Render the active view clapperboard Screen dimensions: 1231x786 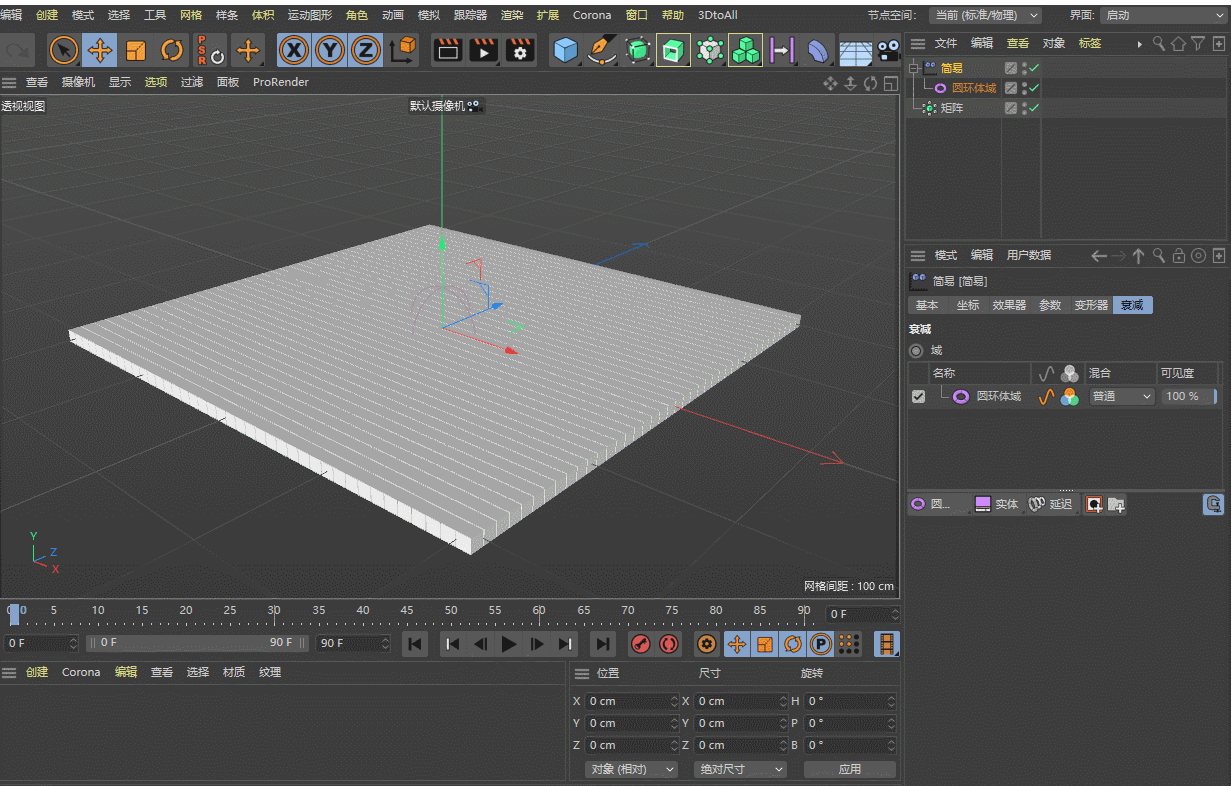pos(449,50)
